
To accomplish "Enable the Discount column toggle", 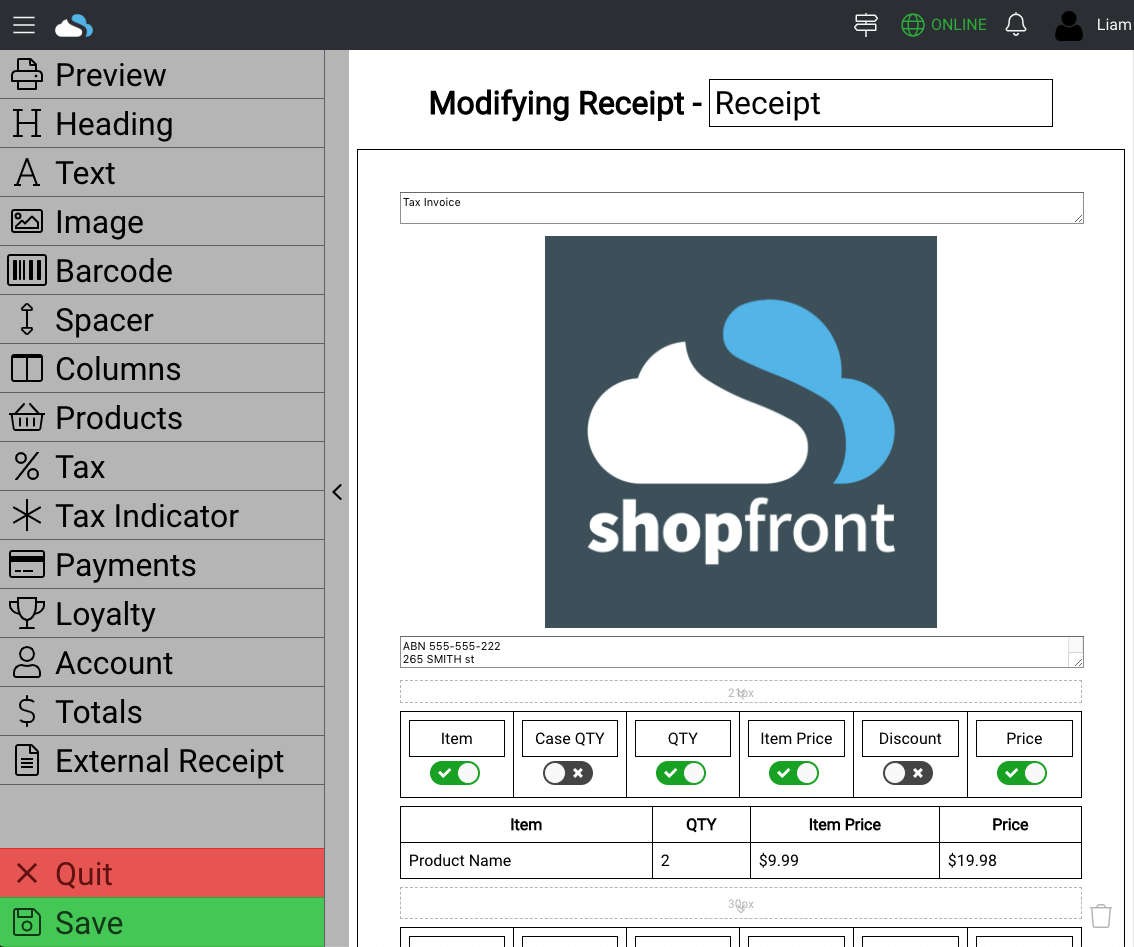I will tap(908, 773).
